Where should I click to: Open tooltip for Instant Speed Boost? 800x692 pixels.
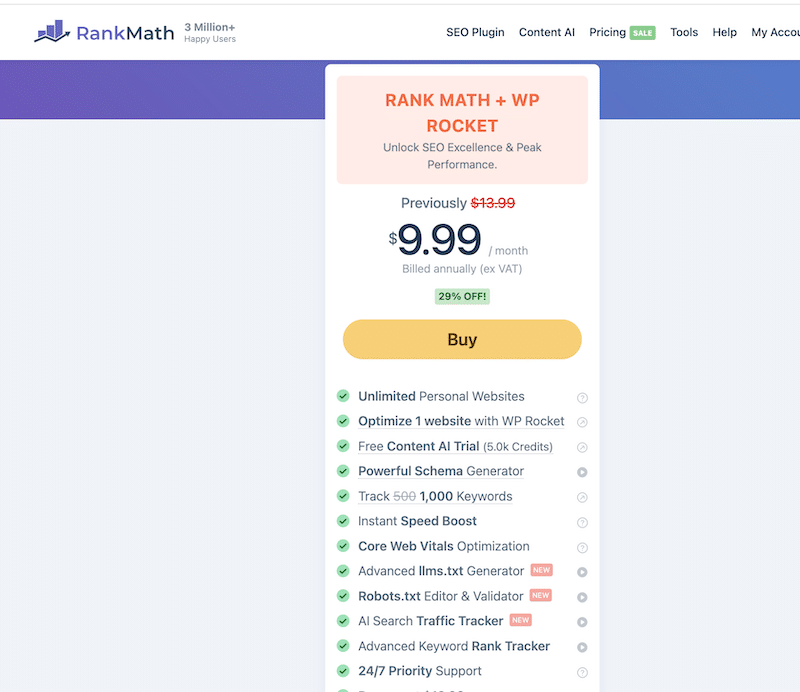coord(582,521)
